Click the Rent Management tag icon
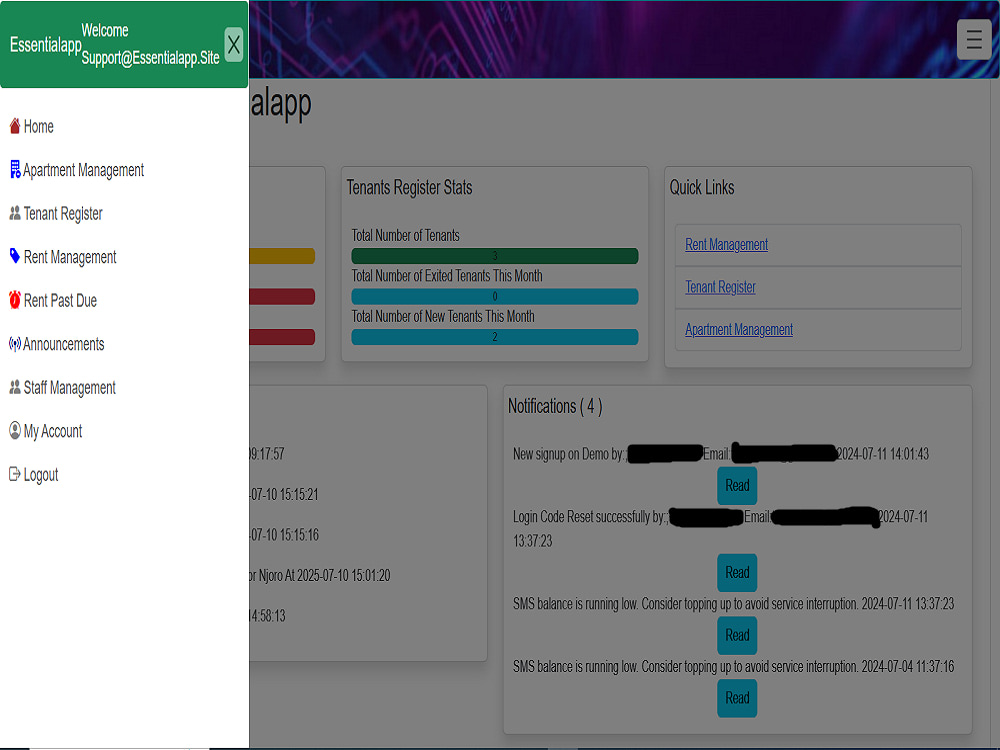 tap(15, 256)
